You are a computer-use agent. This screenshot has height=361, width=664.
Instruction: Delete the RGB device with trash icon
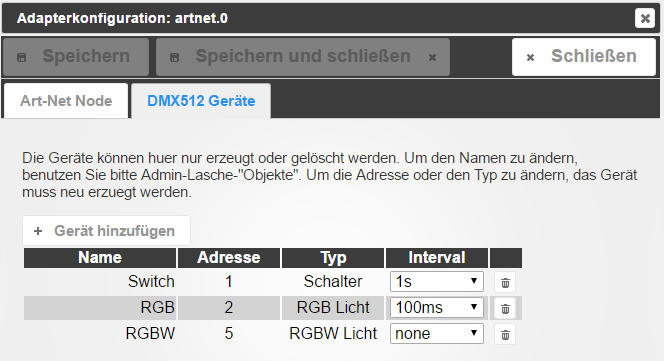pyautogui.click(x=505, y=309)
